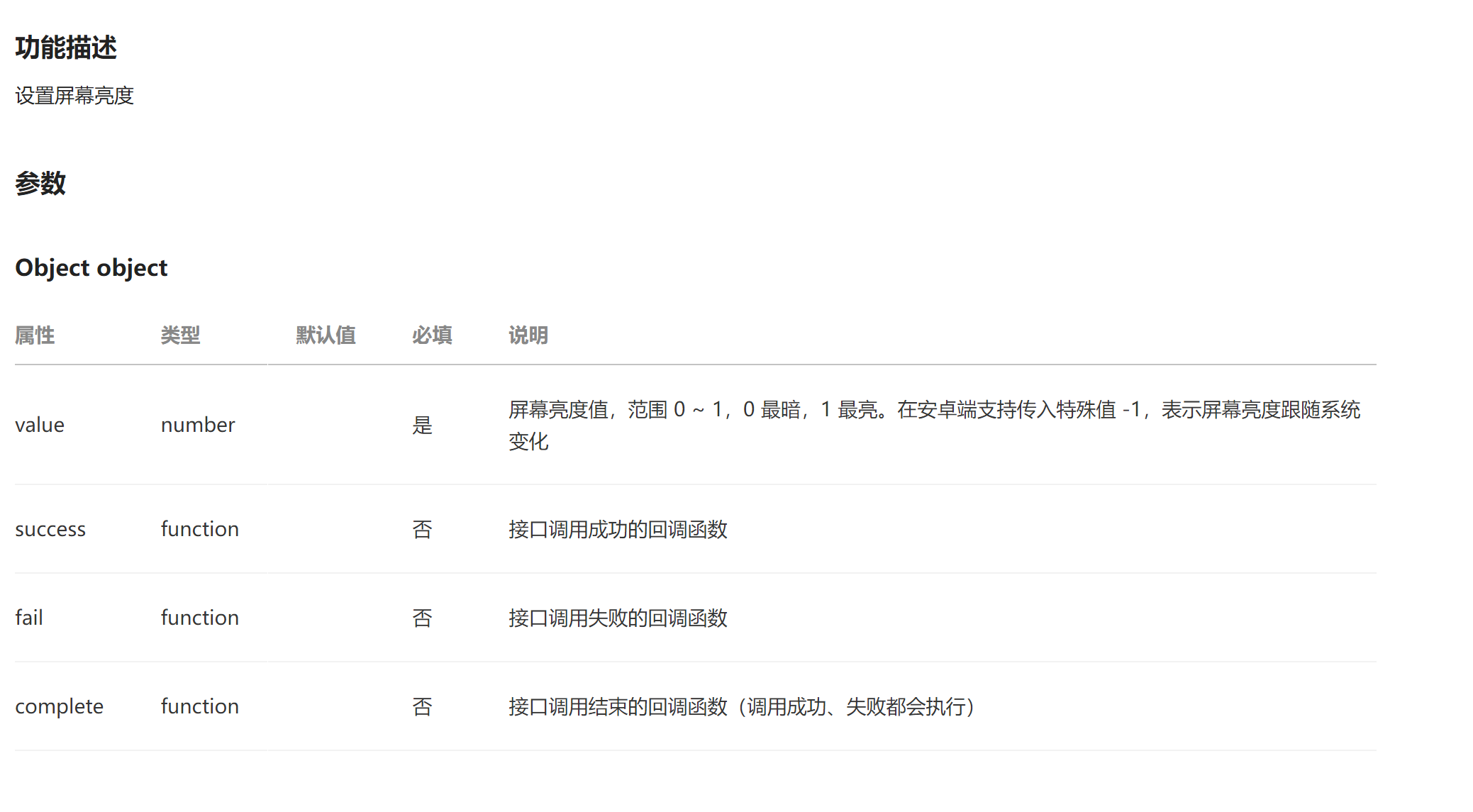Click the 类型 column header
This screenshot has width=1473, height=812.
[x=181, y=335]
